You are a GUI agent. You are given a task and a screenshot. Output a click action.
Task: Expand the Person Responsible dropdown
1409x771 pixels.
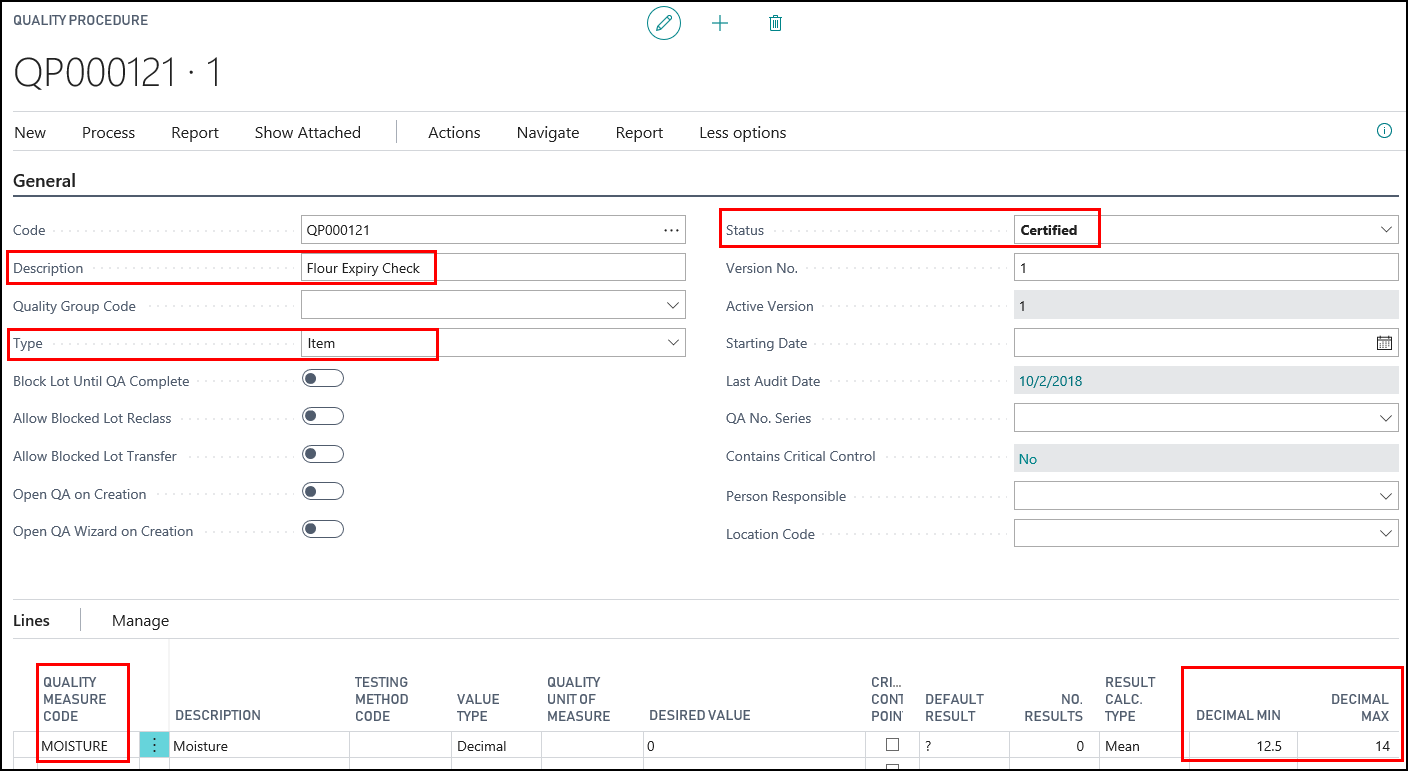(1386, 496)
